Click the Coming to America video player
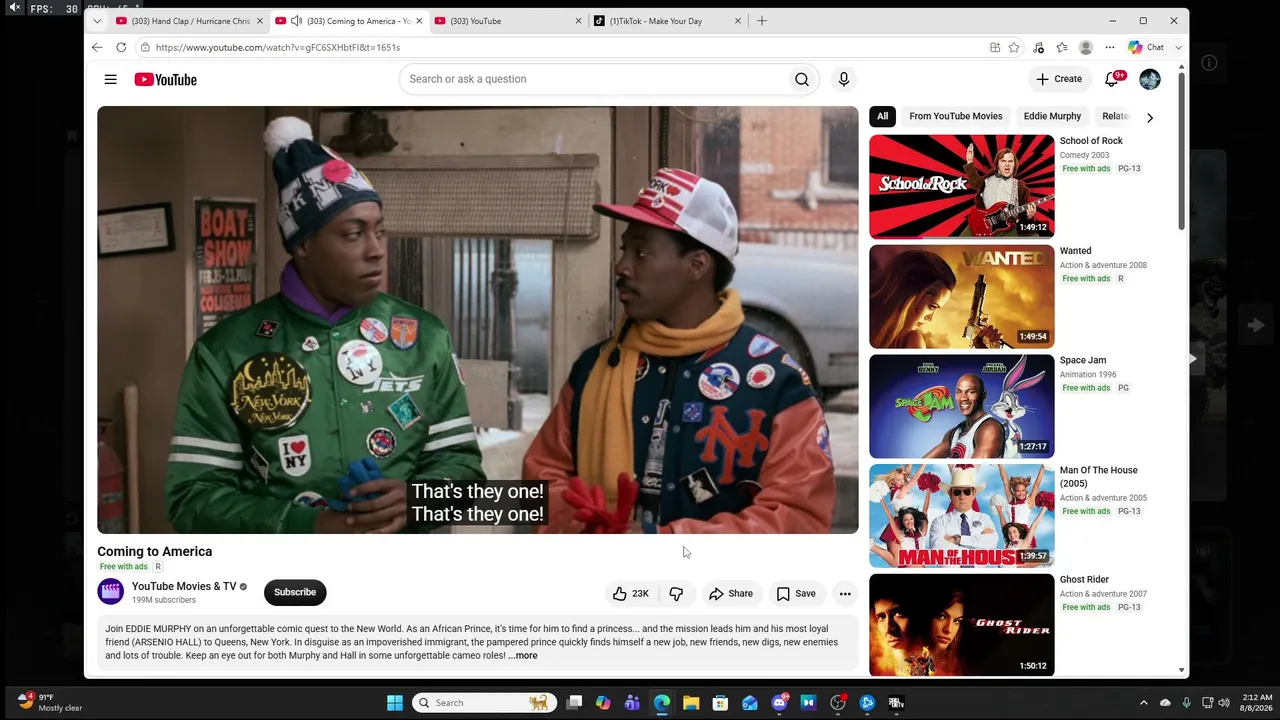1280x720 pixels. [478, 320]
